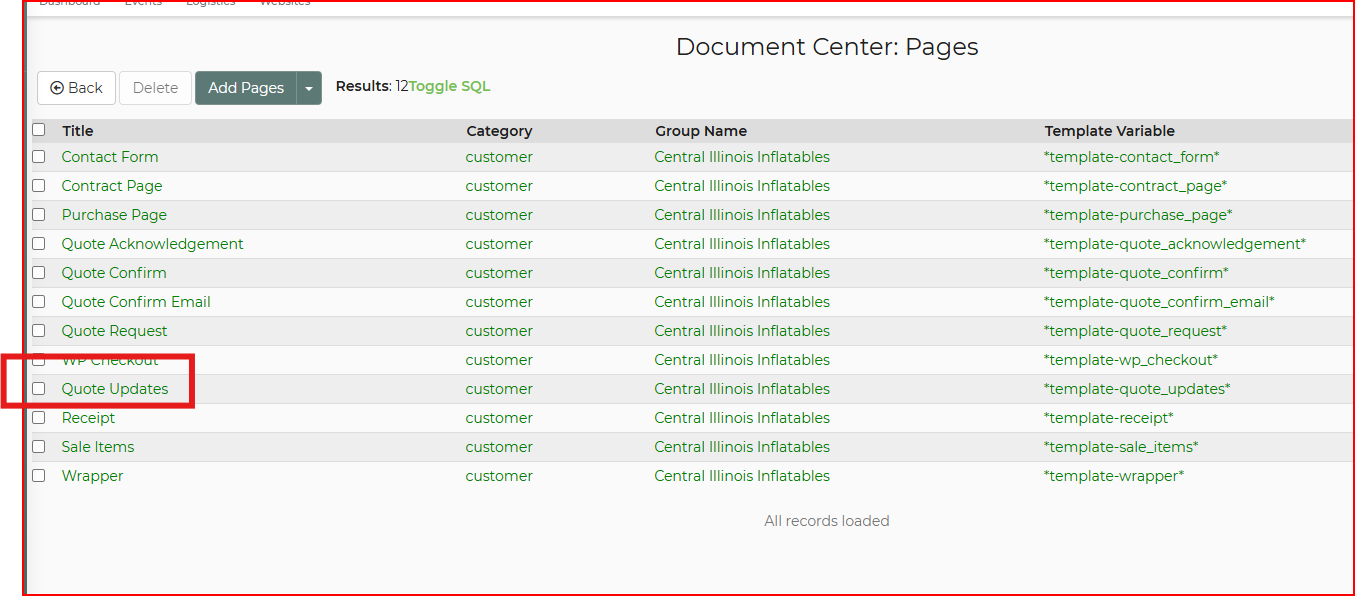Check the Purchase Page row checkbox
This screenshot has height=596, width=1355.
tap(39, 214)
